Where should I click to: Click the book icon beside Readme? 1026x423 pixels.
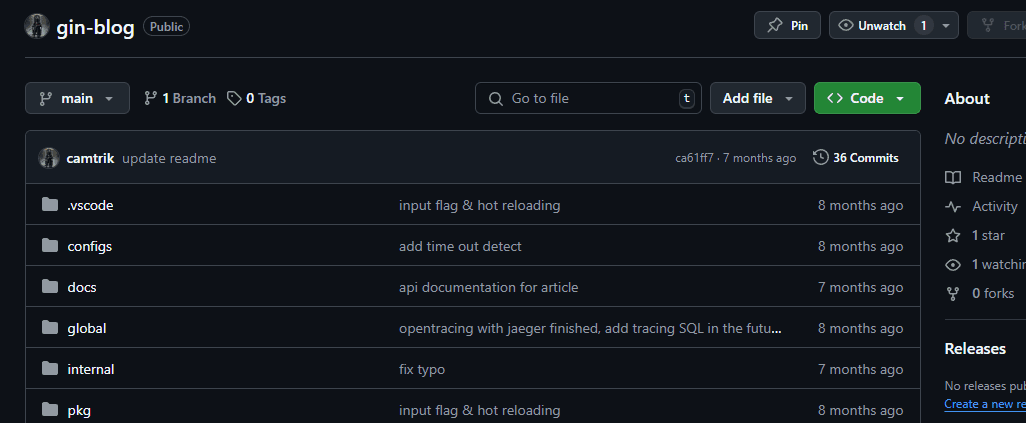click(x=953, y=177)
